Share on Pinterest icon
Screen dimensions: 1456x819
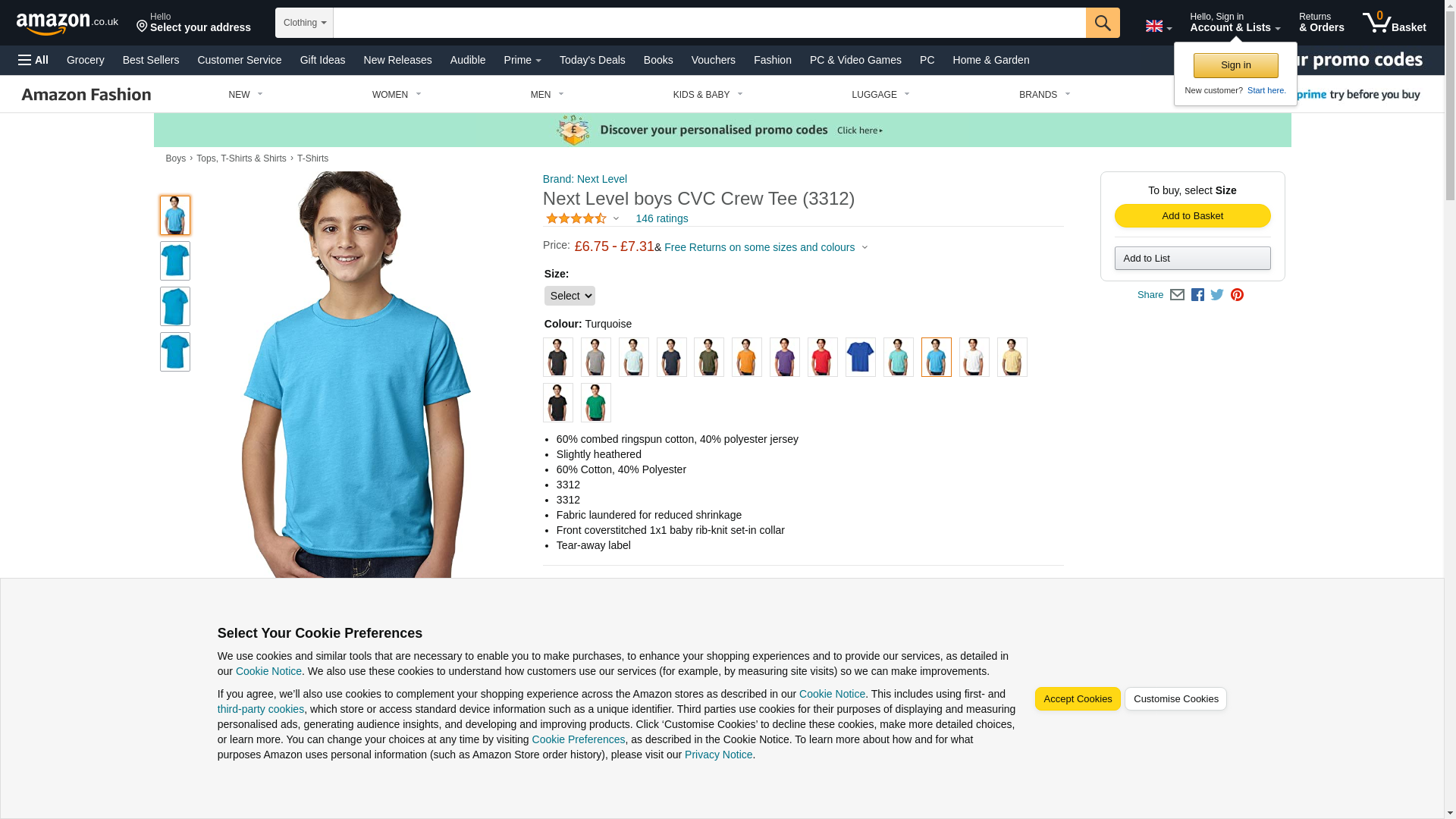point(1237,295)
